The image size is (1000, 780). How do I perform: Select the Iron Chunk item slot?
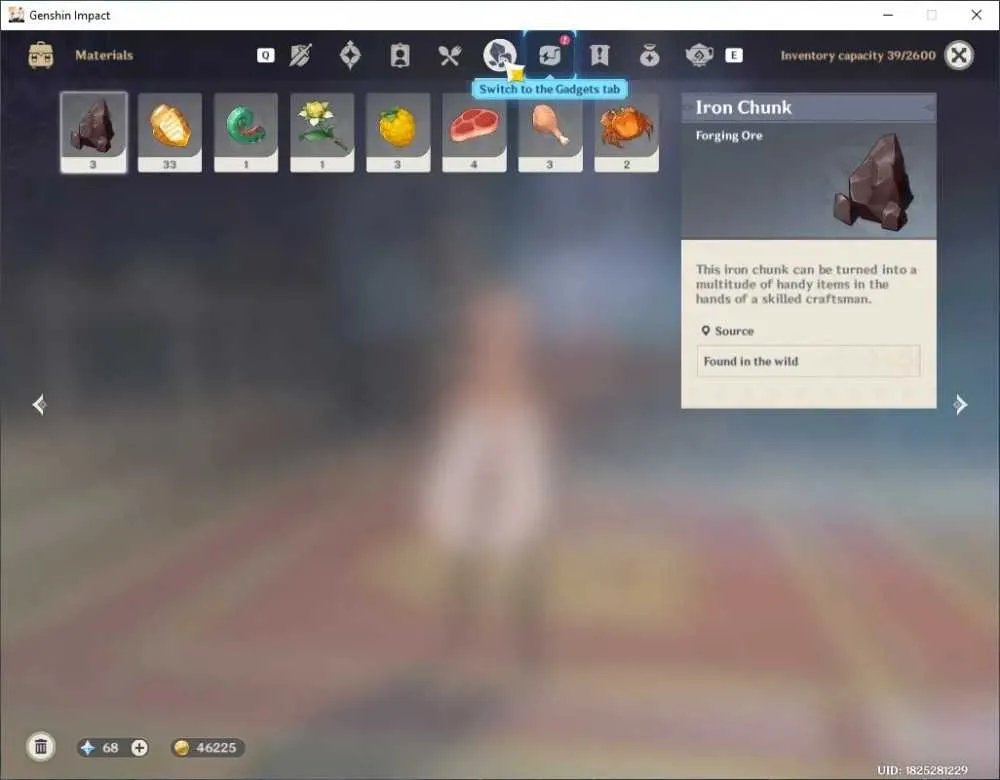click(x=94, y=132)
